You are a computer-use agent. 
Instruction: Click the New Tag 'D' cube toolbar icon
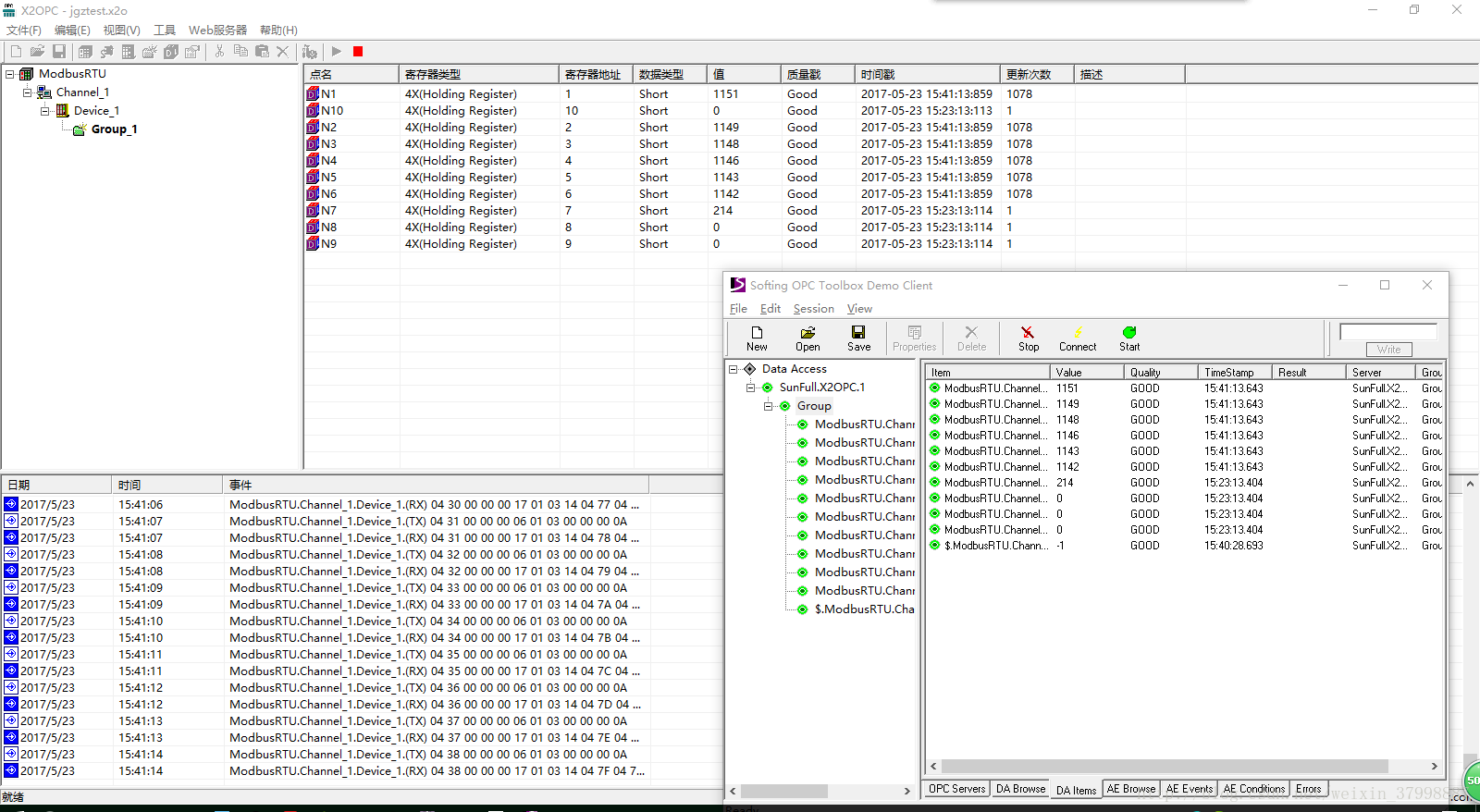pyautogui.click(x=171, y=52)
